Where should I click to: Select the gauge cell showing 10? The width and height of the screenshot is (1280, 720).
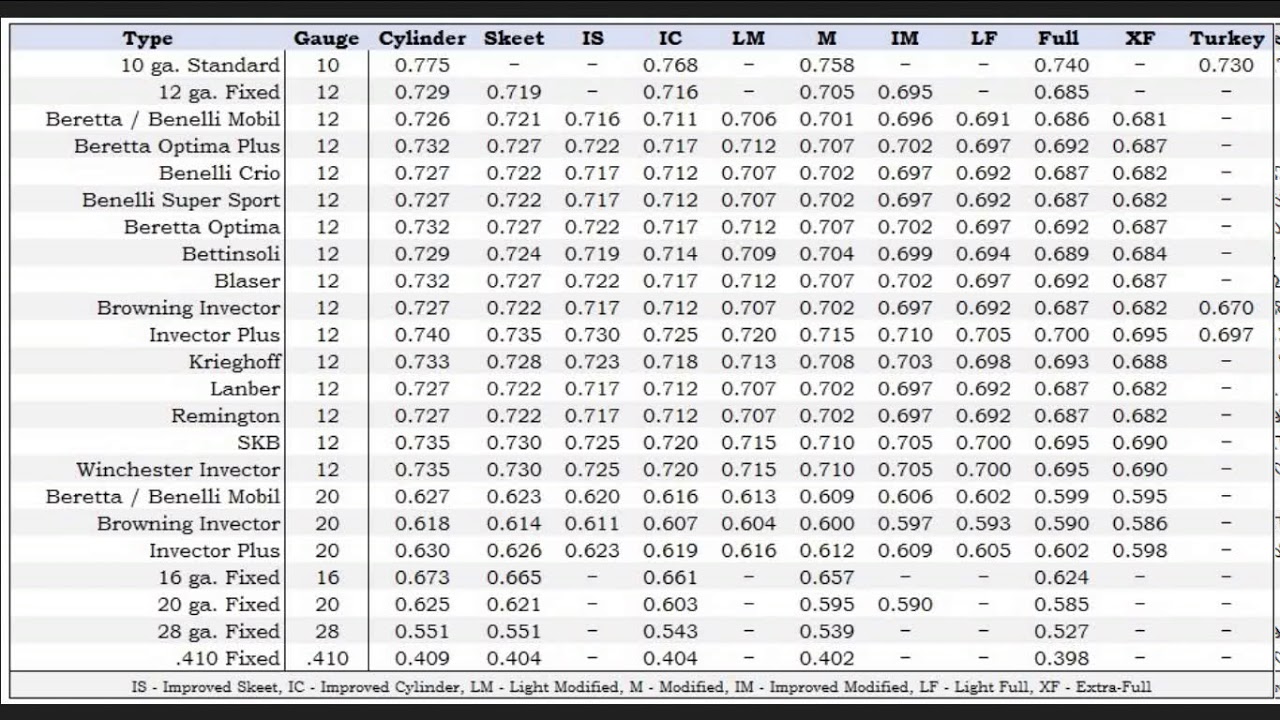coord(327,65)
